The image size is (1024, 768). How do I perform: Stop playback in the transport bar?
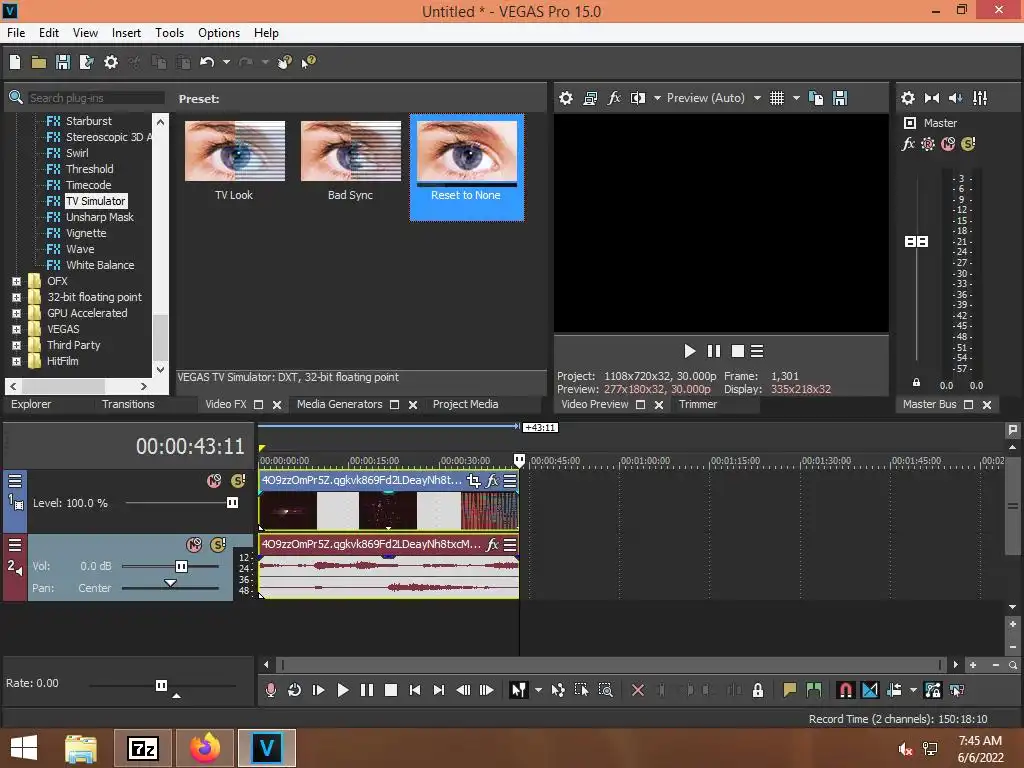[x=391, y=690]
